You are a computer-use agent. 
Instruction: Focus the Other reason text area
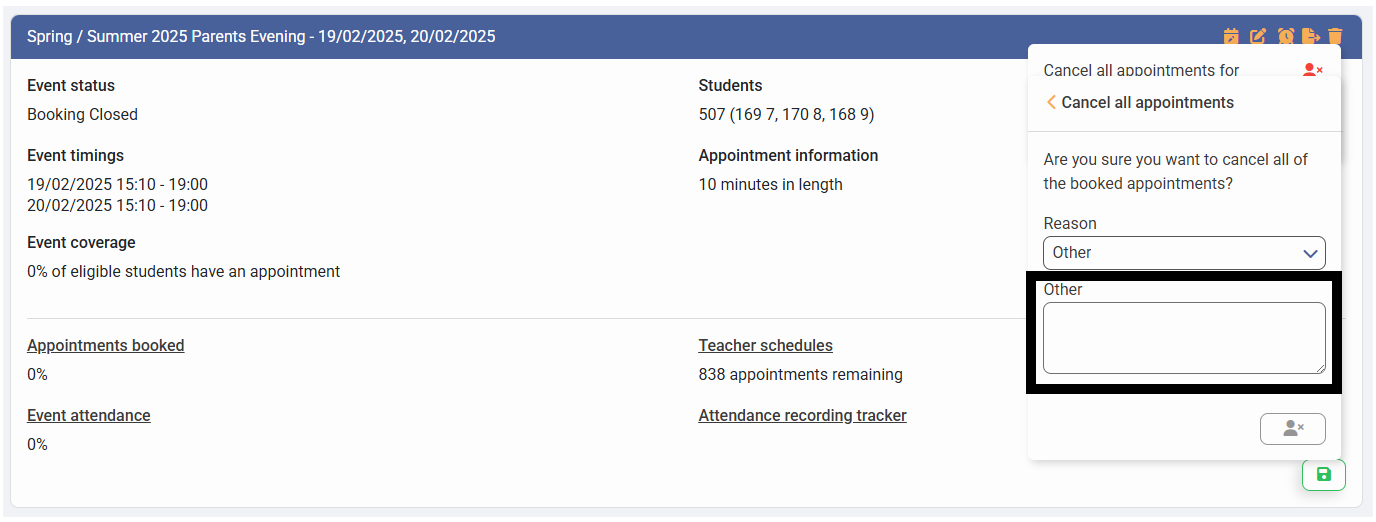tap(1183, 338)
